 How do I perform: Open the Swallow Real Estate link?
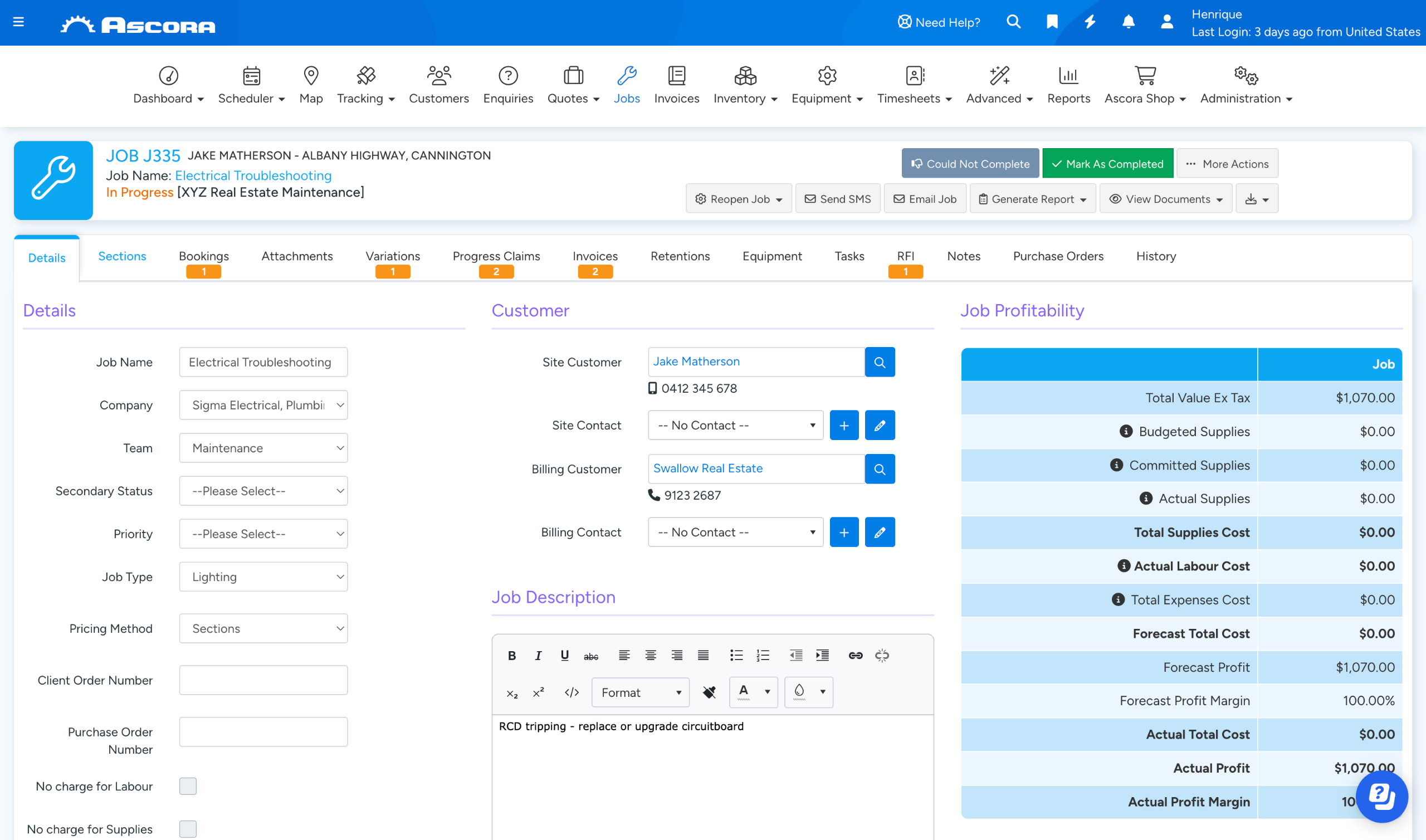coord(707,468)
